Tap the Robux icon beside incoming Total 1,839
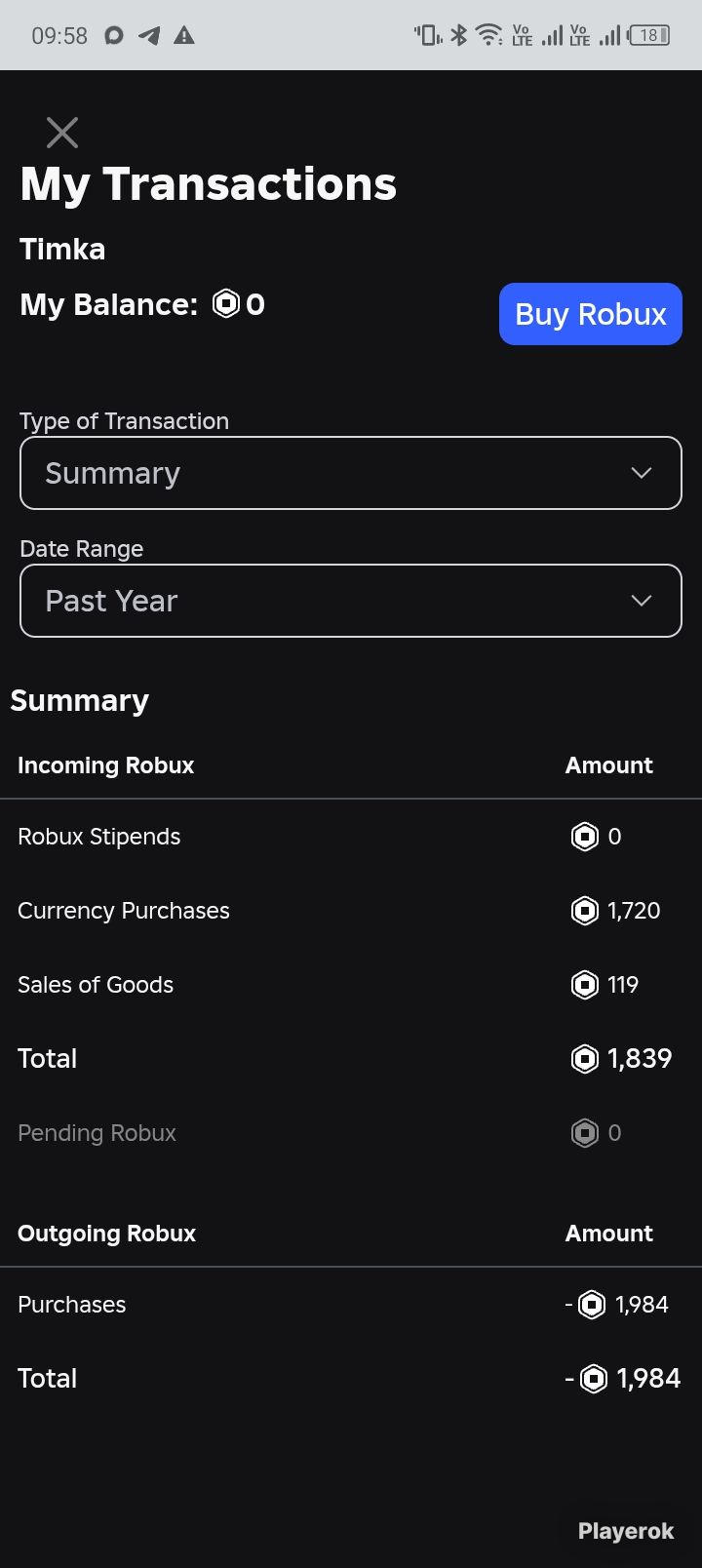Image resolution: width=702 pixels, height=1568 pixels. coord(584,1059)
